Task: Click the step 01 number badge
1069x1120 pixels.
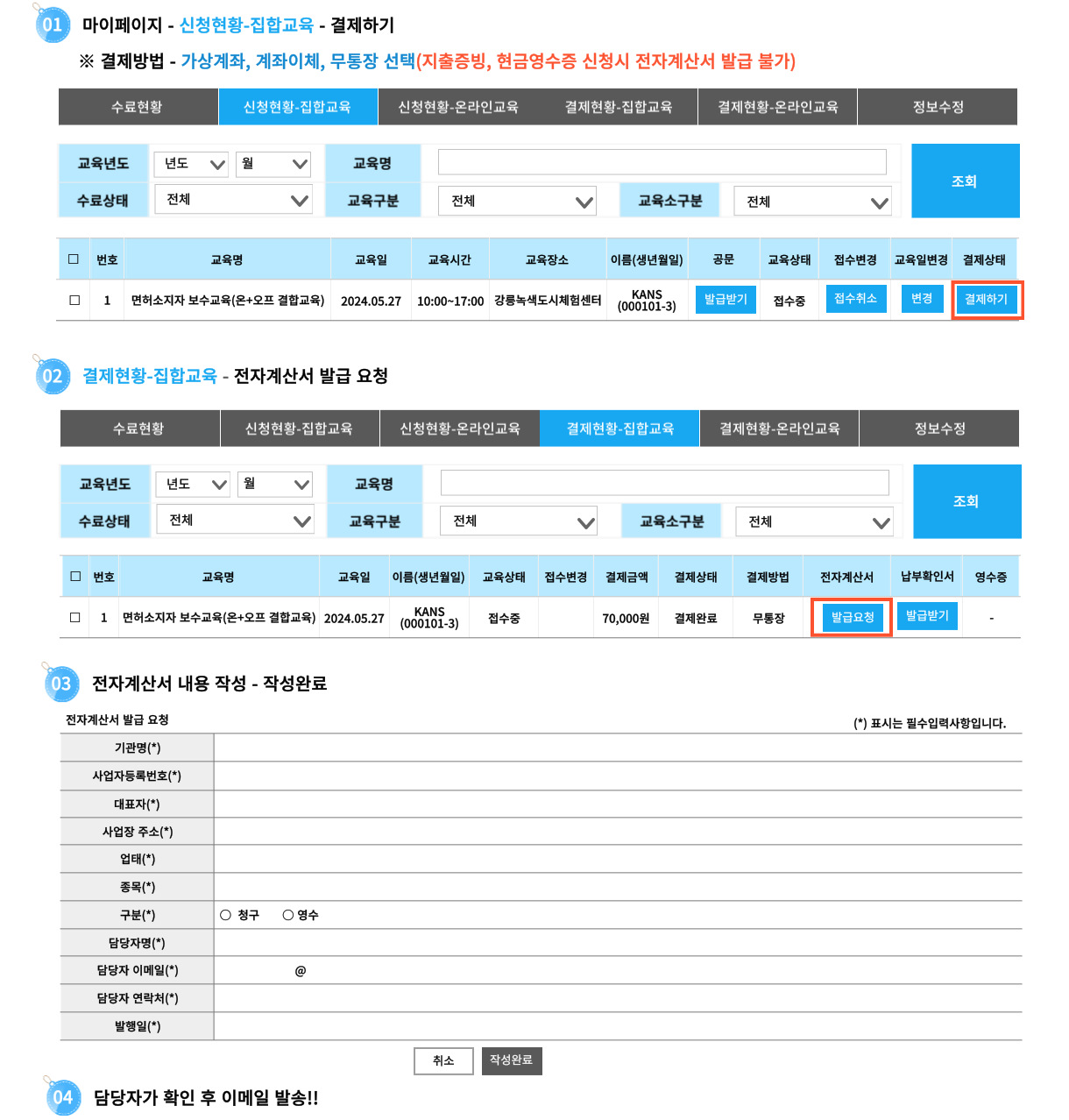Action: [x=53, y=25]
